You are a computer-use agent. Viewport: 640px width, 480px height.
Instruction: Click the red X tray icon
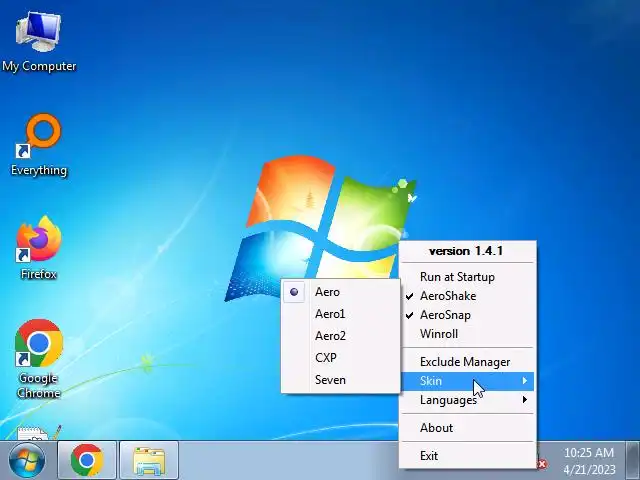pyautogui.click(x=542, y=464)
